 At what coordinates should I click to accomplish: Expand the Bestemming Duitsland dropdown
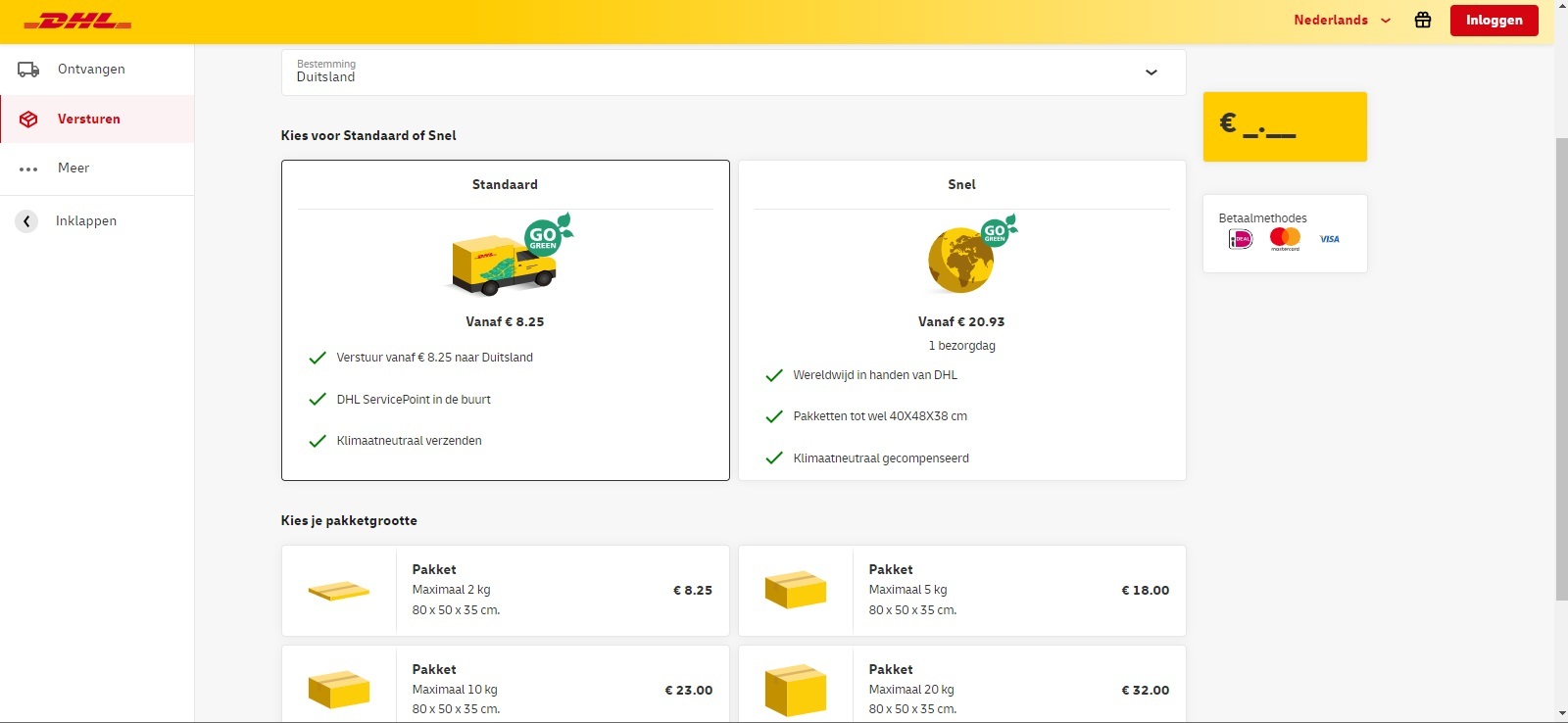tap(733, 72)
